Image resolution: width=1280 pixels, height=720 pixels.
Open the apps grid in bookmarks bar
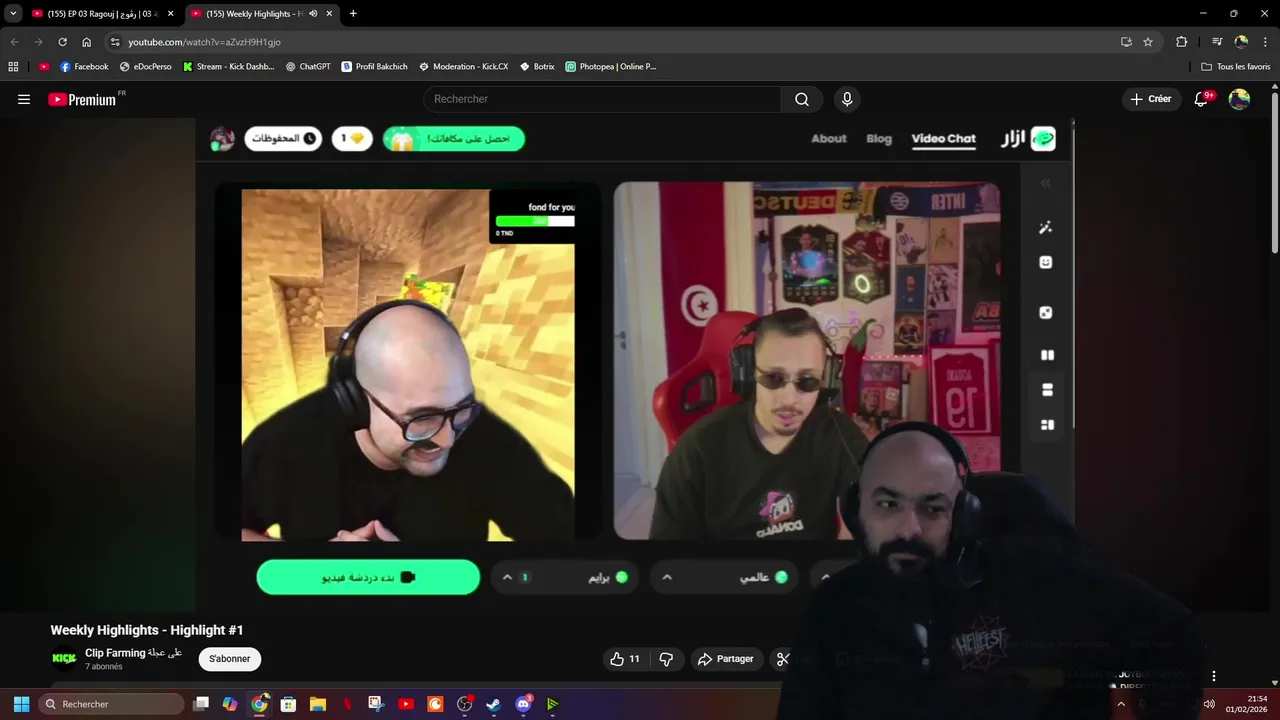pyautogui.click(x=13, y=67)
